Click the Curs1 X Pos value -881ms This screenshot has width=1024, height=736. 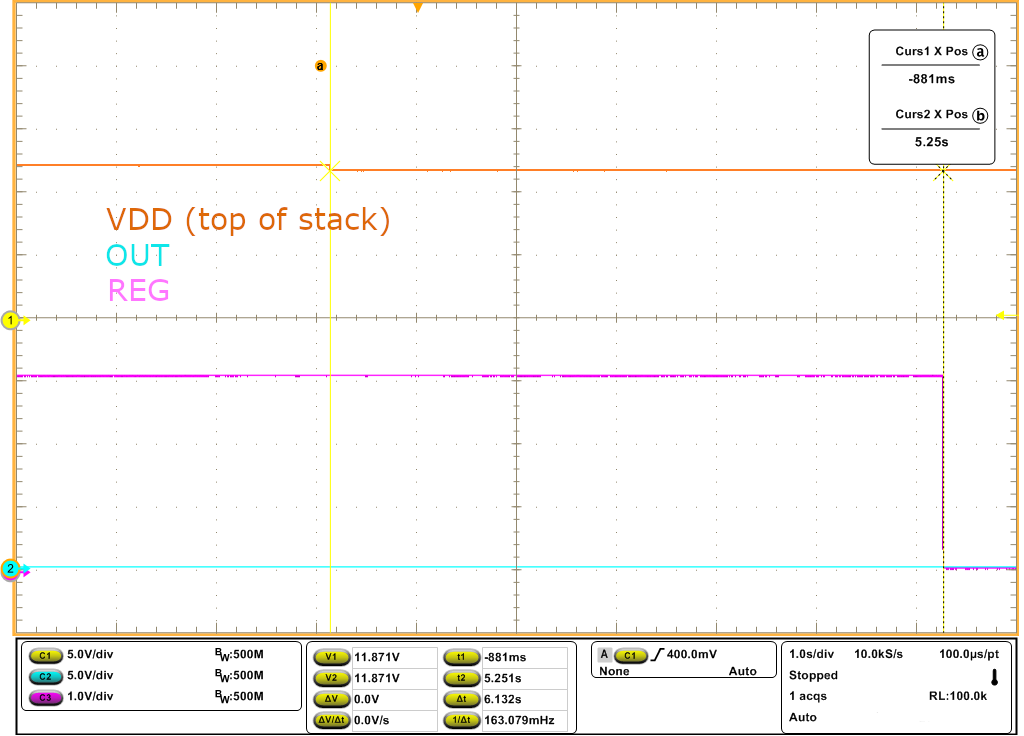[x=930, y=79]
